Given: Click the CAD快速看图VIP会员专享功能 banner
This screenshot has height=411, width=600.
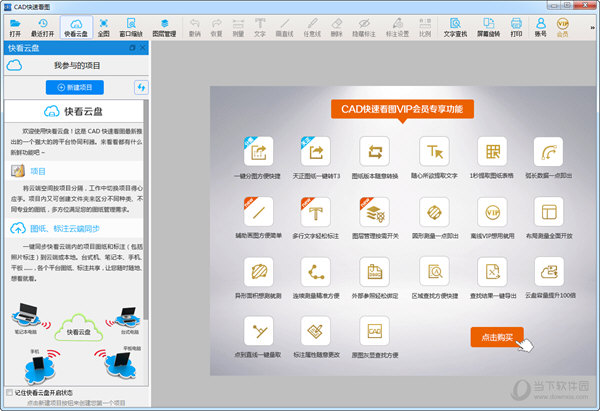Looking at the screenshot, I should tap(402, 109).
